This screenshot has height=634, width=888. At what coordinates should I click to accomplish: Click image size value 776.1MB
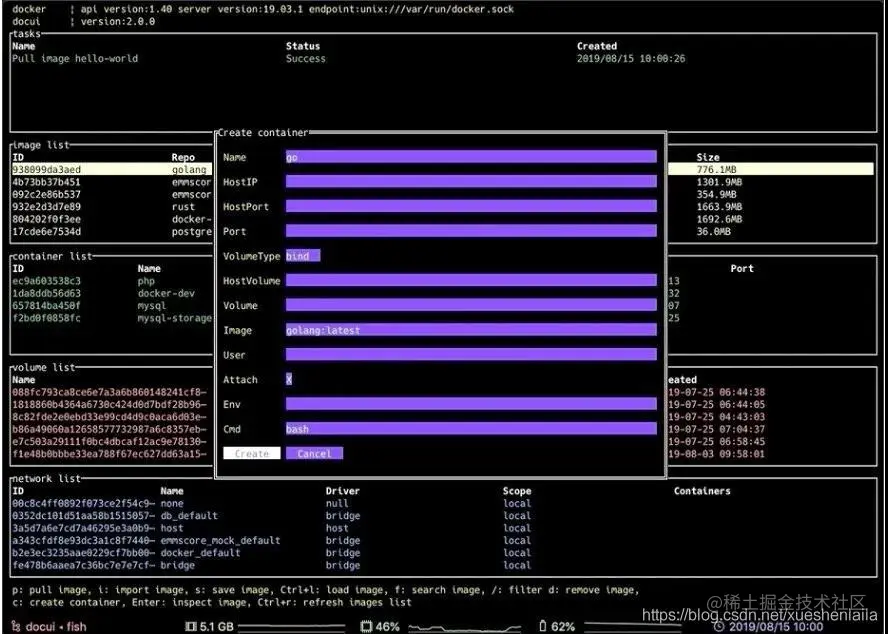pos(716,169)
